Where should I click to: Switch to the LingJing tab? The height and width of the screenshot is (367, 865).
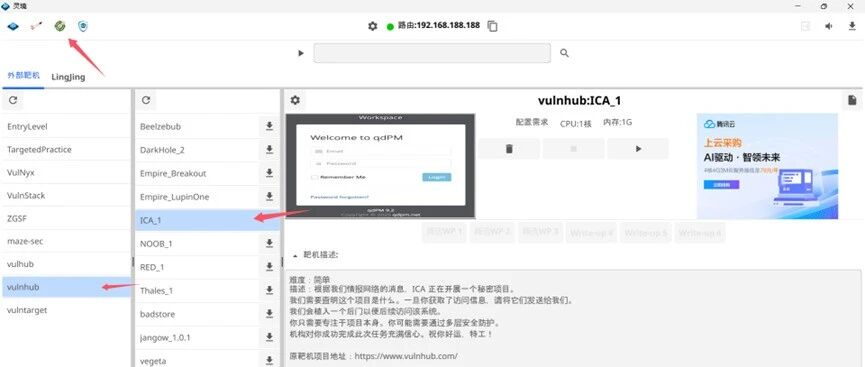coord(68,77)
